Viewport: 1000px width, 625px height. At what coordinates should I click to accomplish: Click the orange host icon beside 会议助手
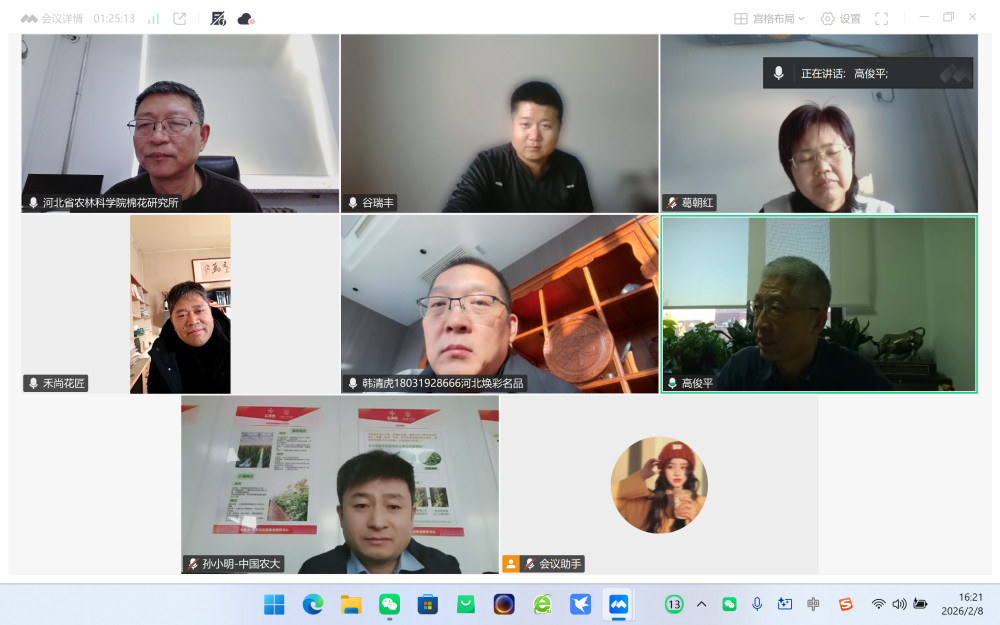point(511,564)
